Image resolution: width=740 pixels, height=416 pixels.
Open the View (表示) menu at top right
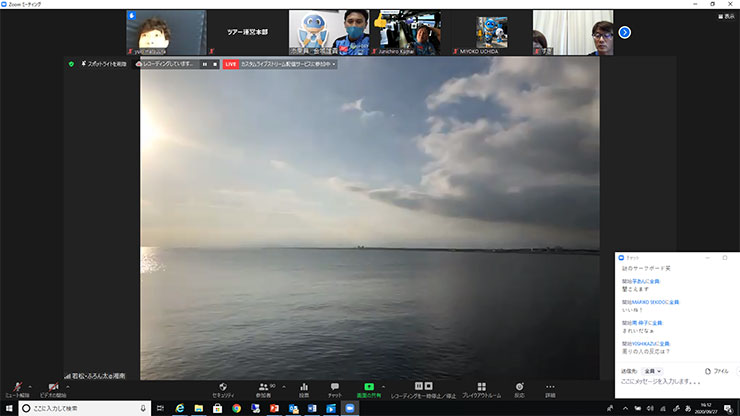(x=725, y=16)
